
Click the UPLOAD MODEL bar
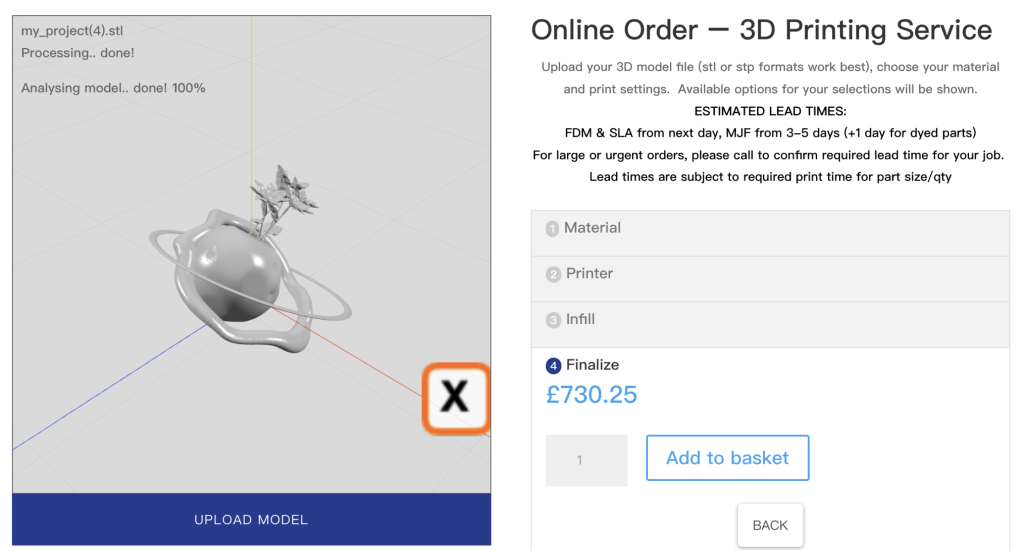[x=251, y=520]
